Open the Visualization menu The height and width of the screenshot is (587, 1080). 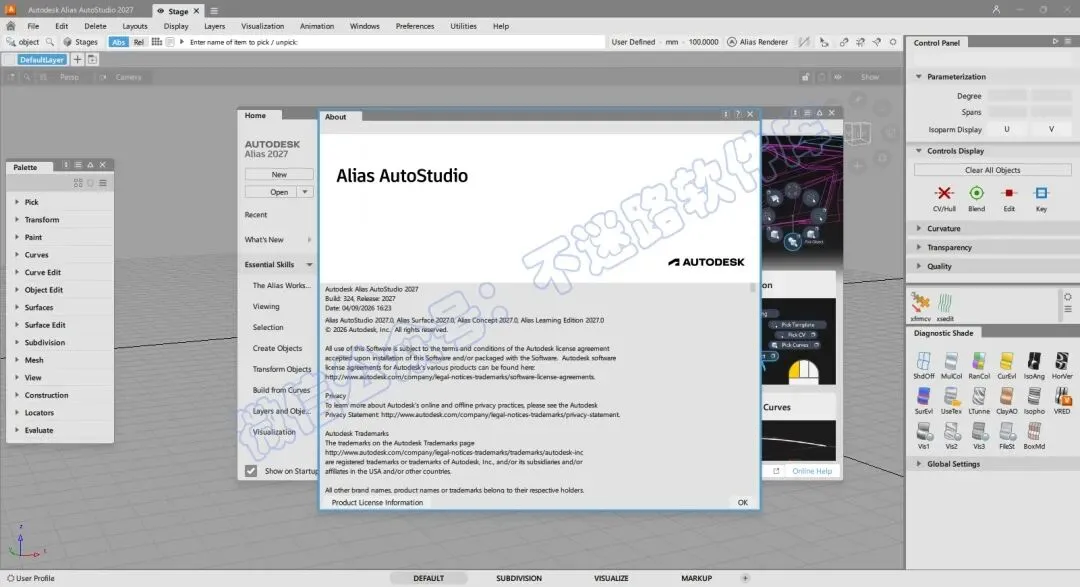[262, 26]
